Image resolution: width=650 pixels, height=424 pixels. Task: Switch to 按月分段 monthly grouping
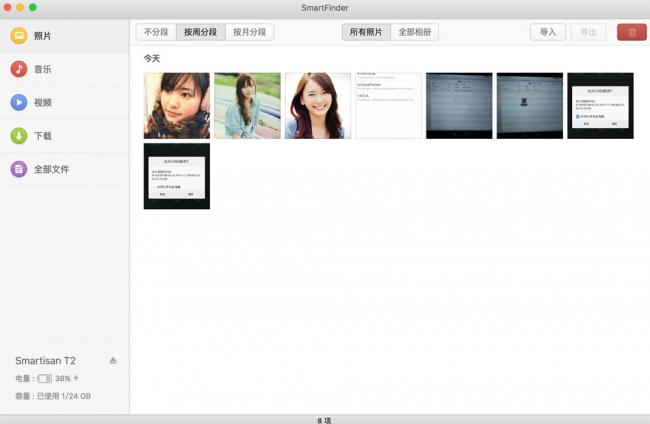249,32
